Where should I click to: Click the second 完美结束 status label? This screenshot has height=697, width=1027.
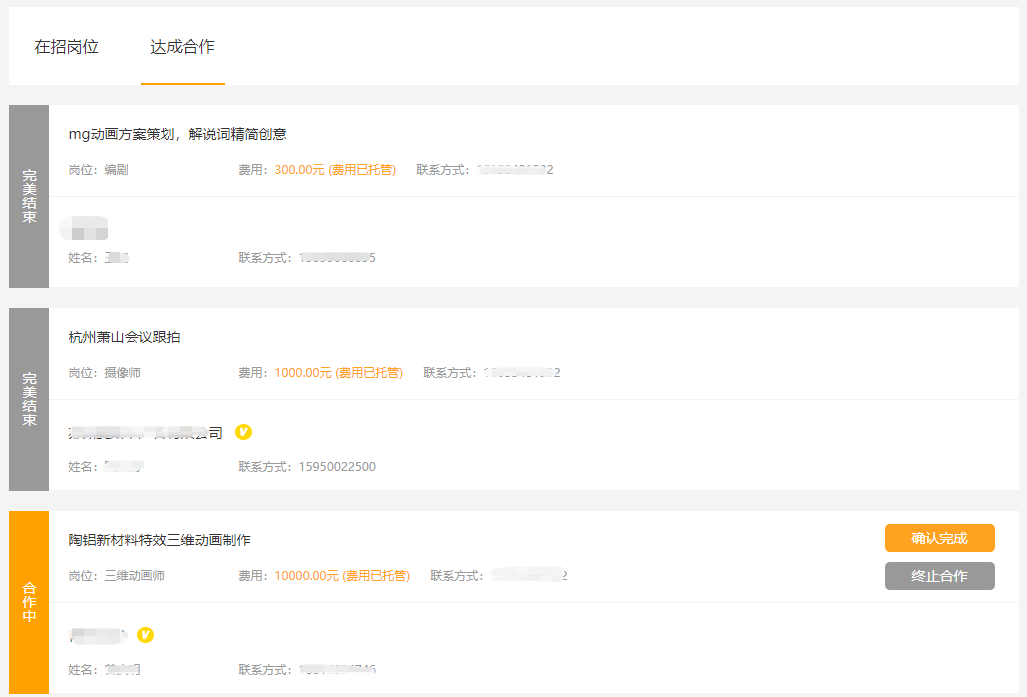click(x=29, y=399)
